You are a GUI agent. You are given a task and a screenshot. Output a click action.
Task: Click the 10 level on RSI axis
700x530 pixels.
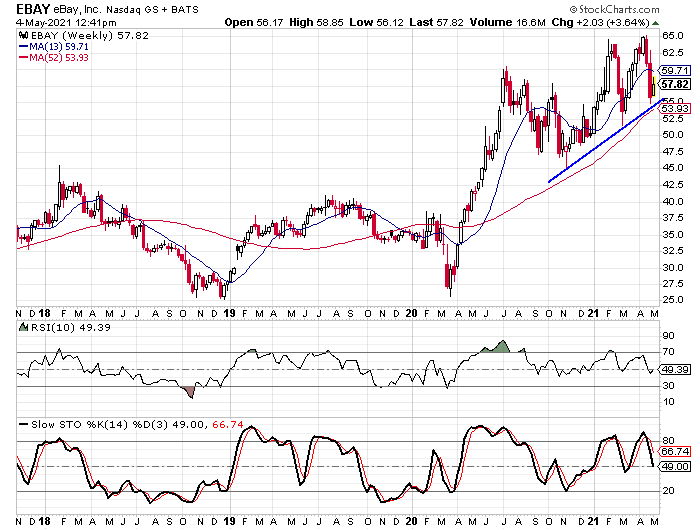(x=668, y=402)
